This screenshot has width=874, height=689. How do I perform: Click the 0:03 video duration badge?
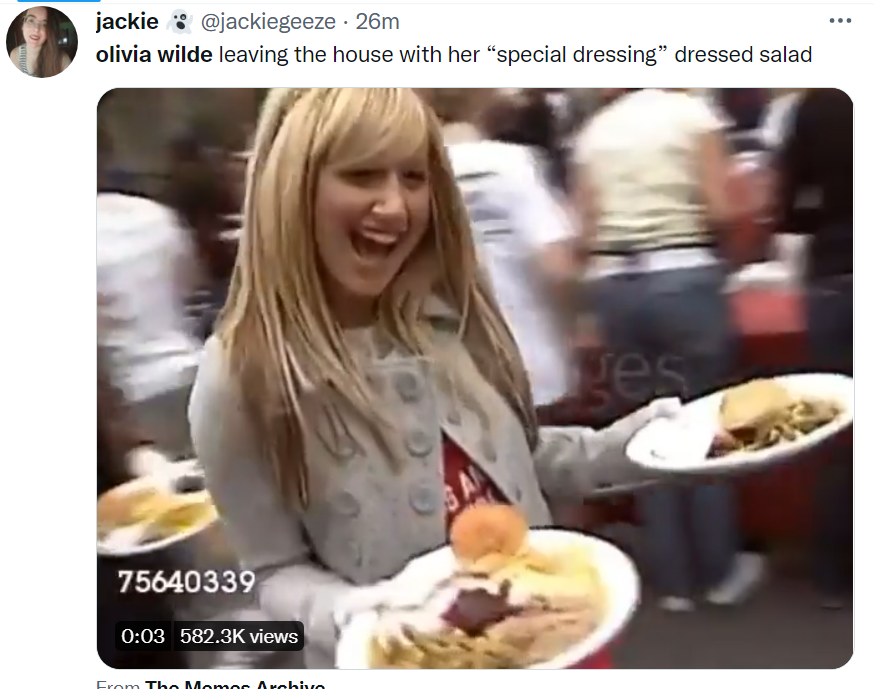tap(143, 636)
